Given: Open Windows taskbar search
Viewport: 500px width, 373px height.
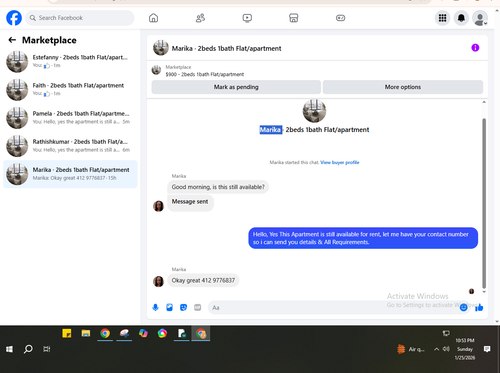Looking at the screenshot, I should click(28, 349).
